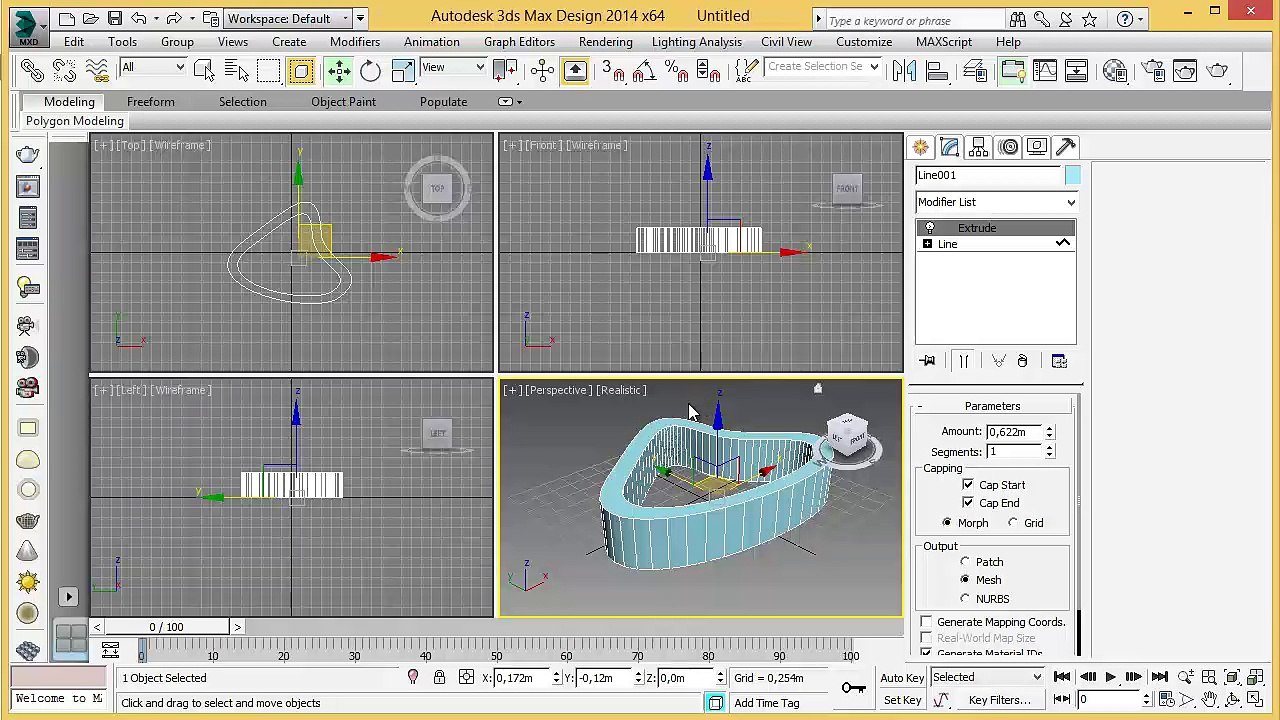The image size is (1280, 720).
Task: Select NURBS output option
Action: coord(965,599)
